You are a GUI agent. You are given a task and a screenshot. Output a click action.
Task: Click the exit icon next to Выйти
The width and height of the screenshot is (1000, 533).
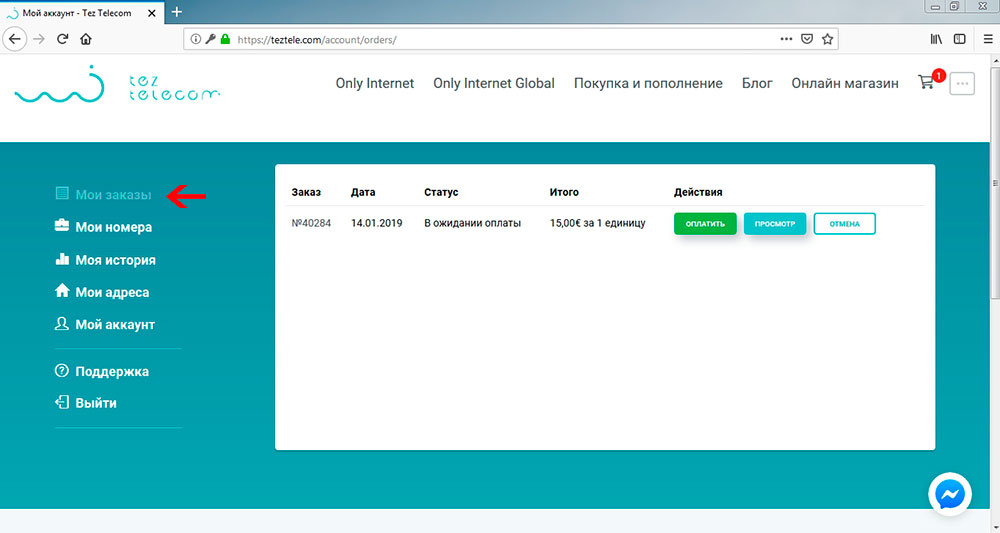point(62,402)
